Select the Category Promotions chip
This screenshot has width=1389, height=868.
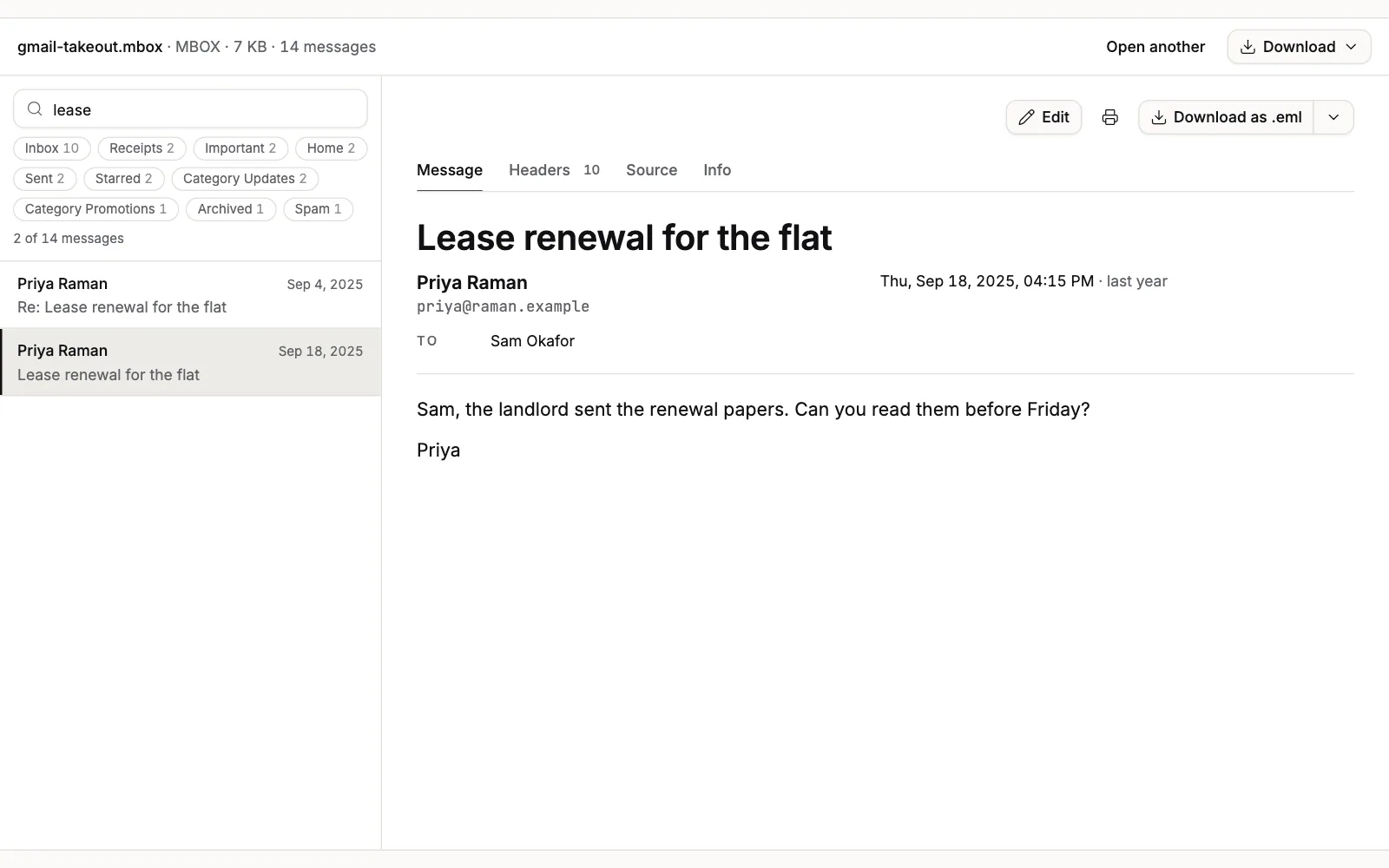(95, 209)
